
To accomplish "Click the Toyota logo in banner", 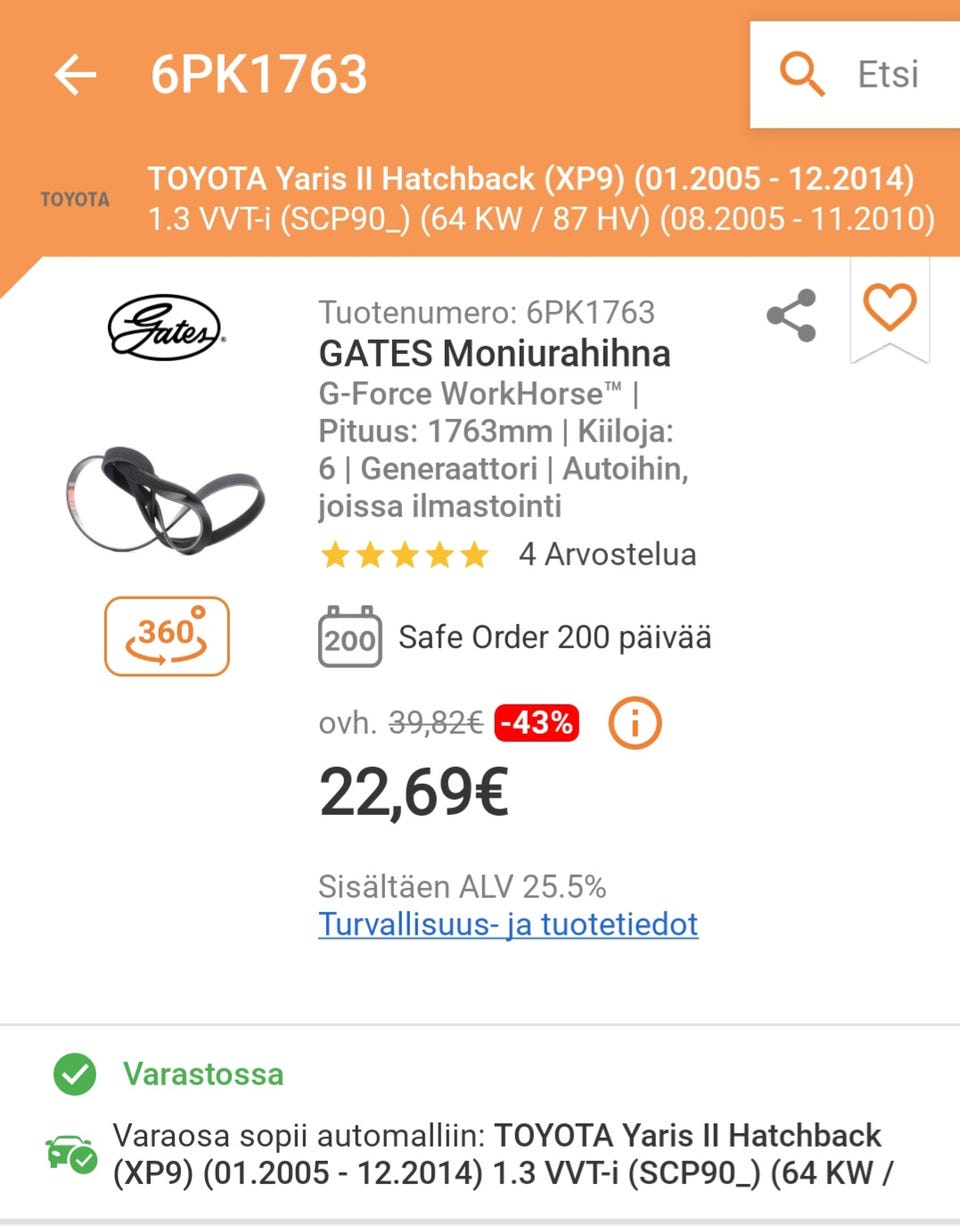I will pyautogui.click(x=75, y=199).
